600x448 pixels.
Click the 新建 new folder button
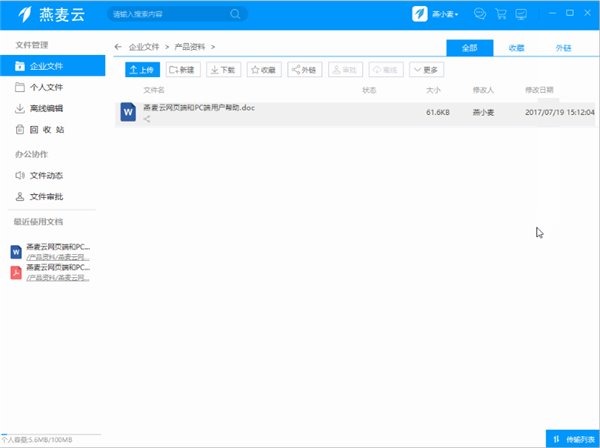point(183,70)
